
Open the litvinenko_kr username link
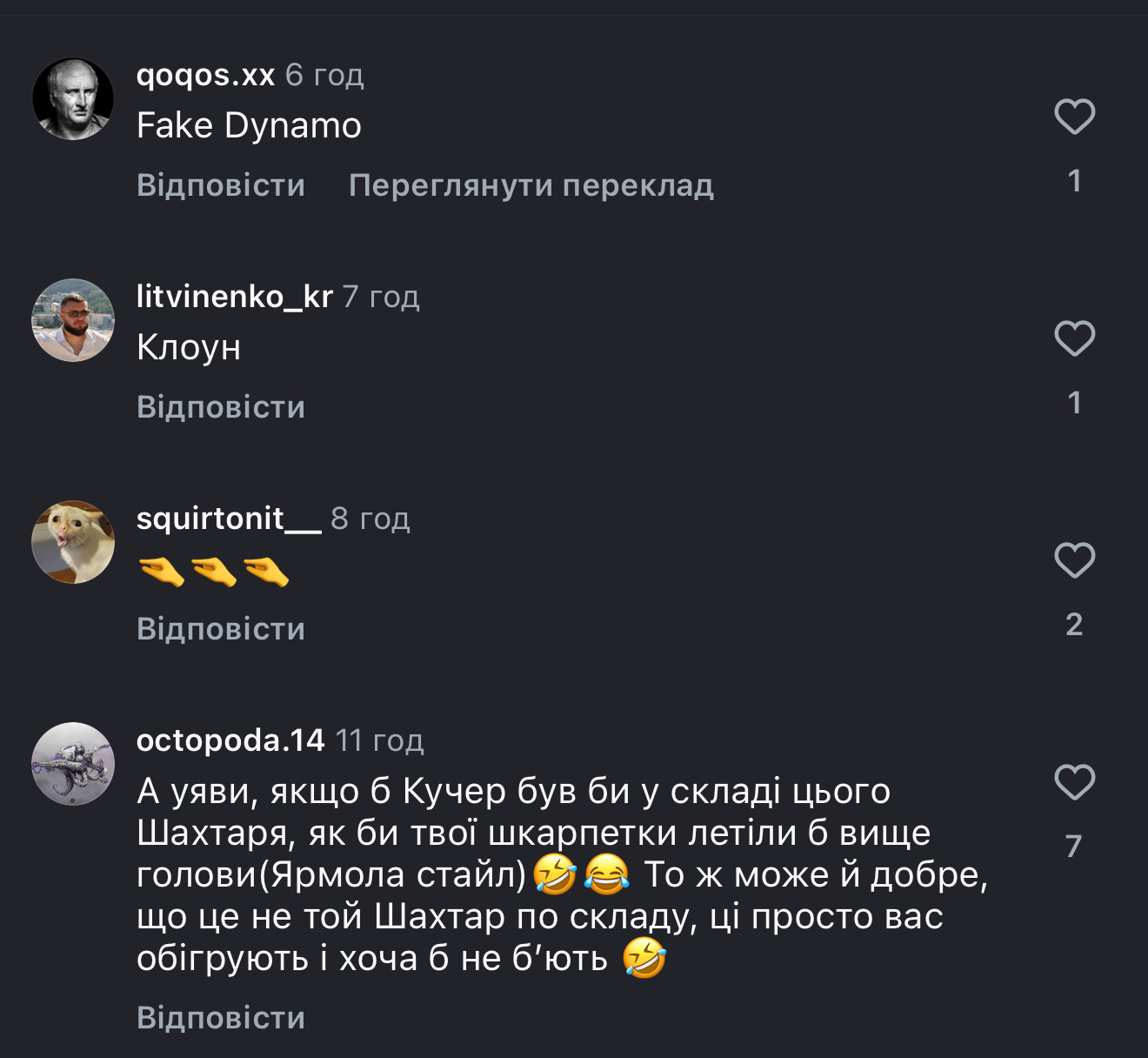click(234, 298)
